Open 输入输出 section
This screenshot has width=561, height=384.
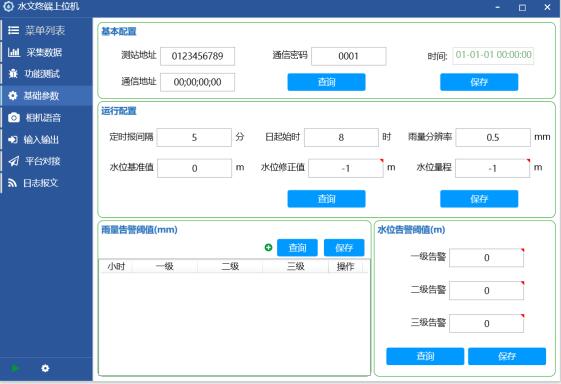[x=47, y=139]
